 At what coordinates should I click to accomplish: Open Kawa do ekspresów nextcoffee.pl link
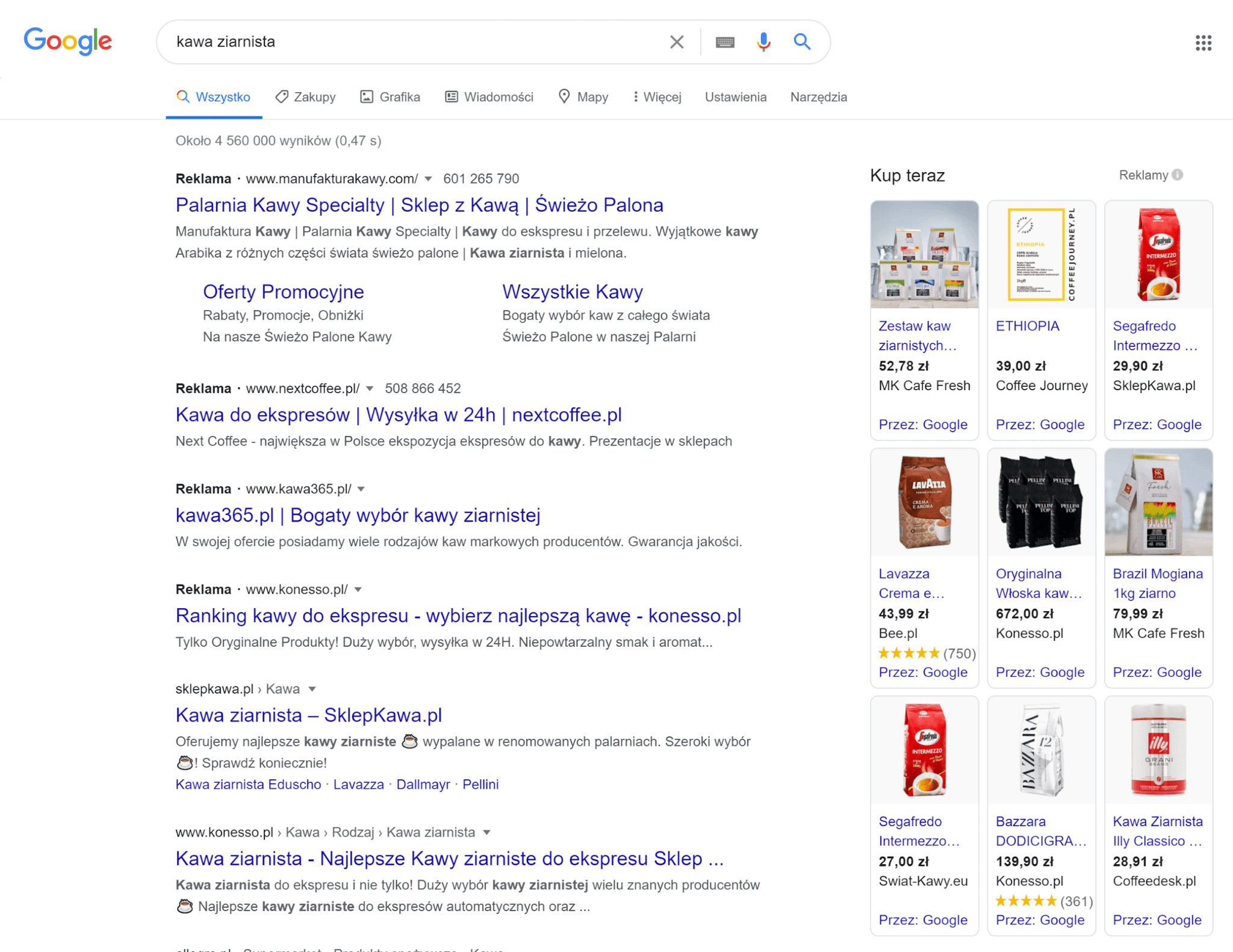399,415
